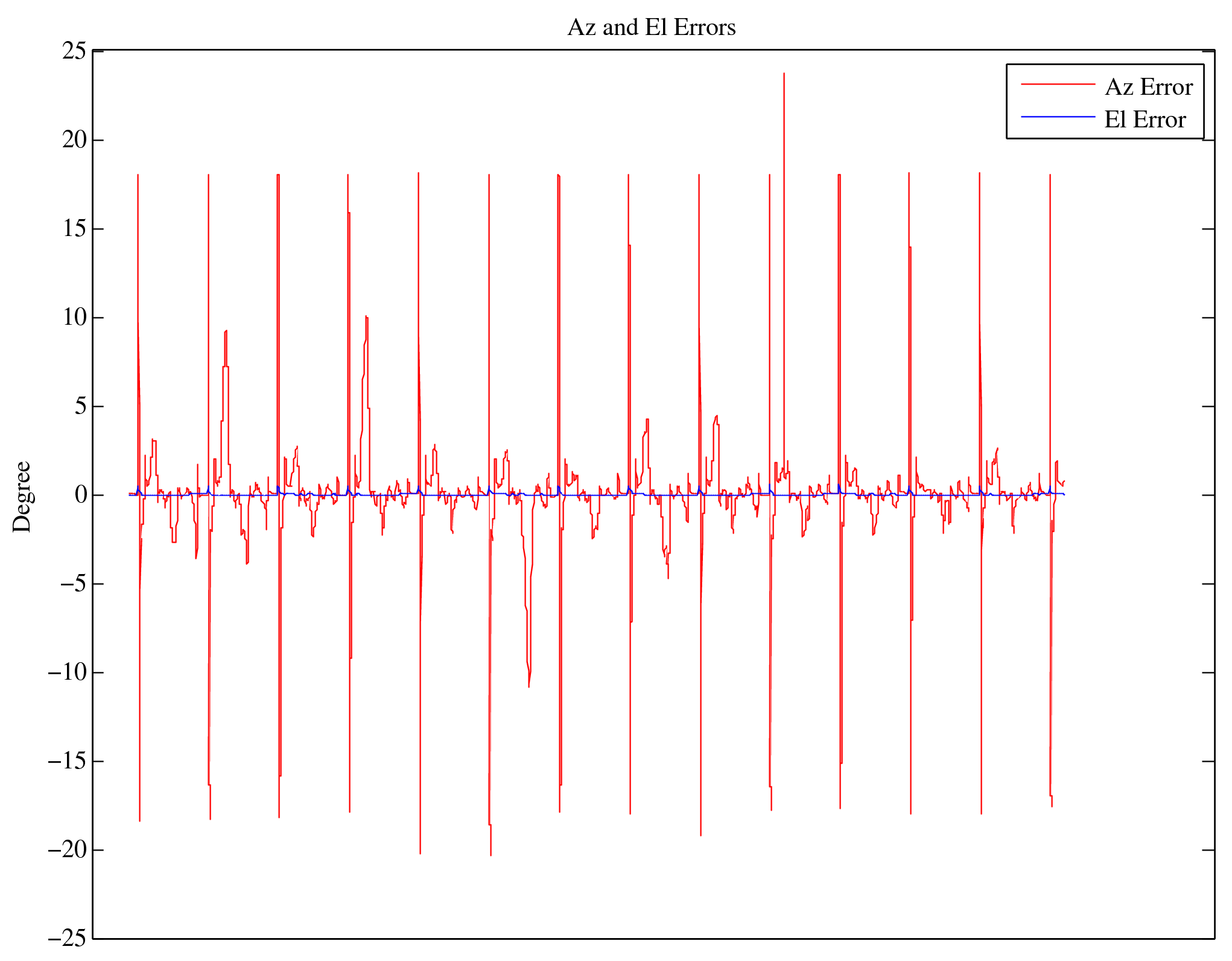Click the y-axis tick label −25

click(68, 939)
